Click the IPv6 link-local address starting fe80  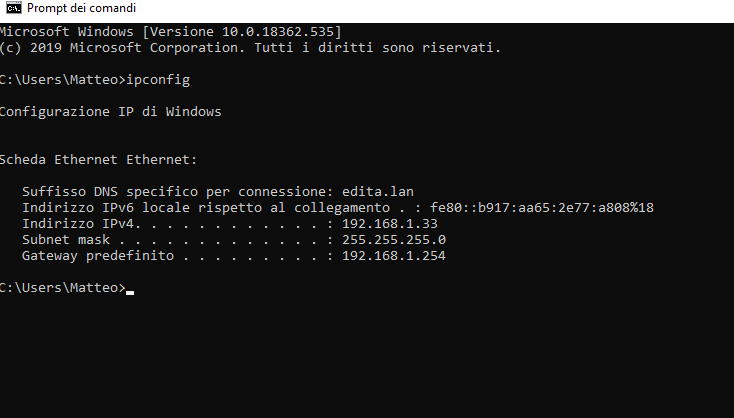tap(542, 207)
